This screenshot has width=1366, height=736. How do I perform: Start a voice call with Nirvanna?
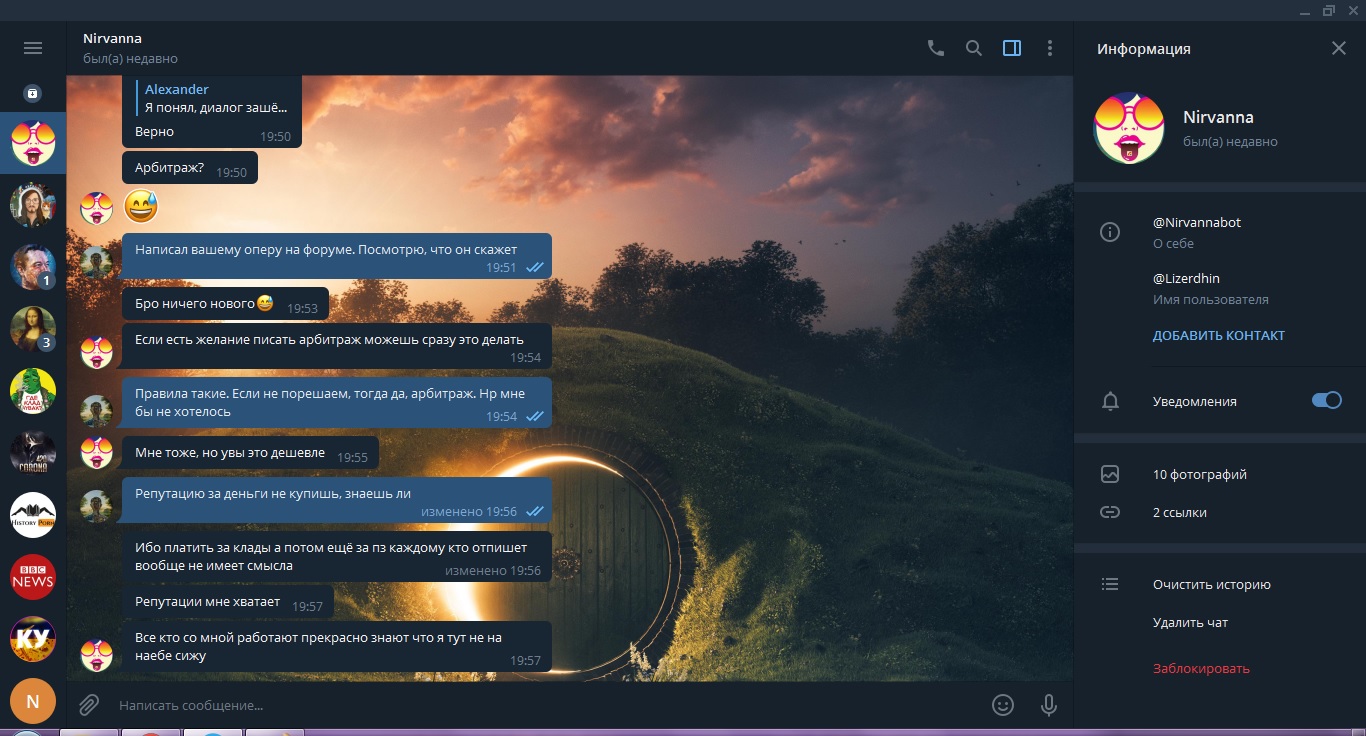tap(936, 48)
